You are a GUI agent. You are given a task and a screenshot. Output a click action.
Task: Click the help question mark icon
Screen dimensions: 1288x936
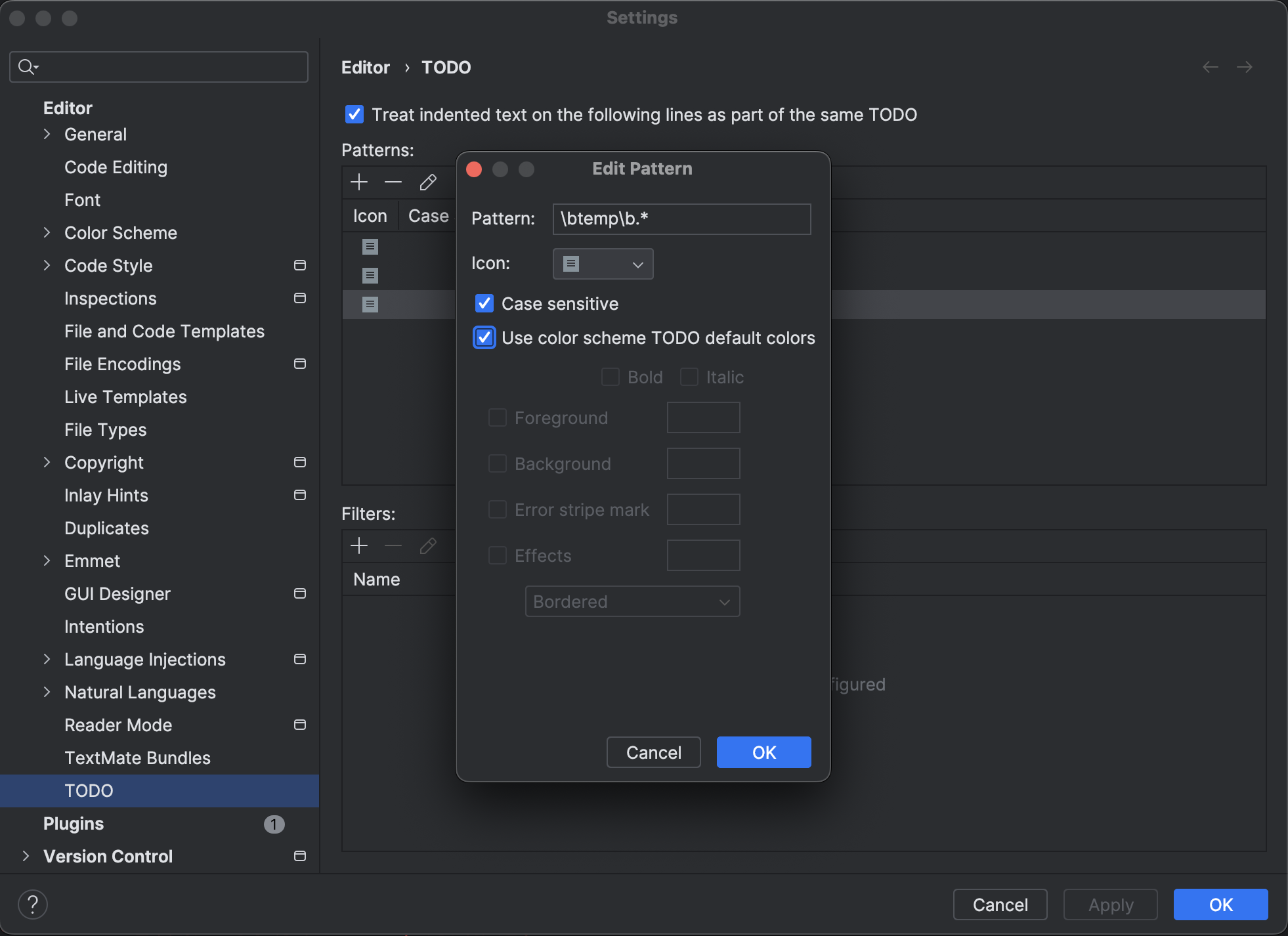[x=33, y=904]
